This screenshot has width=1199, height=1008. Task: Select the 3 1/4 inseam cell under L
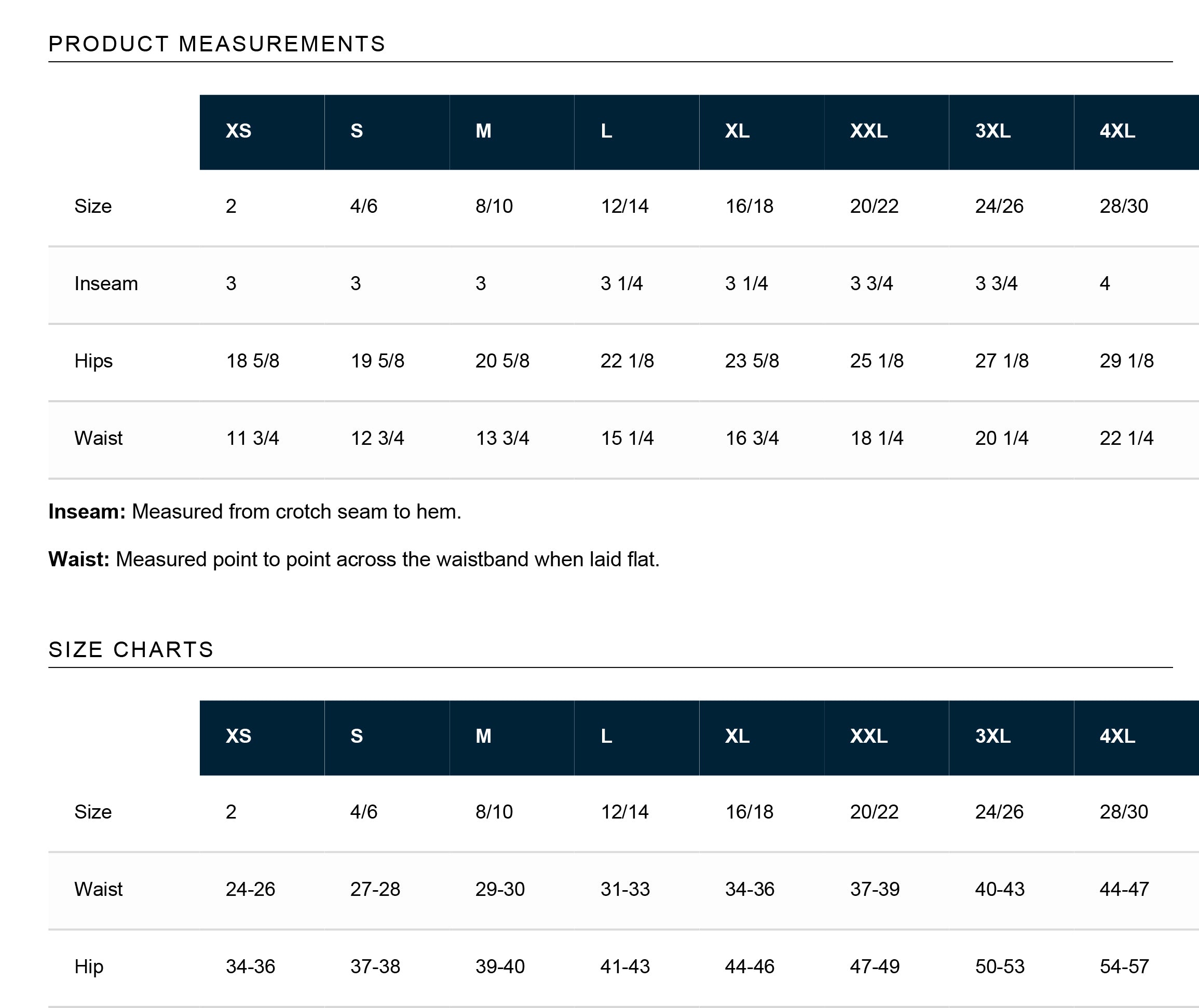[x=621, y=283]
